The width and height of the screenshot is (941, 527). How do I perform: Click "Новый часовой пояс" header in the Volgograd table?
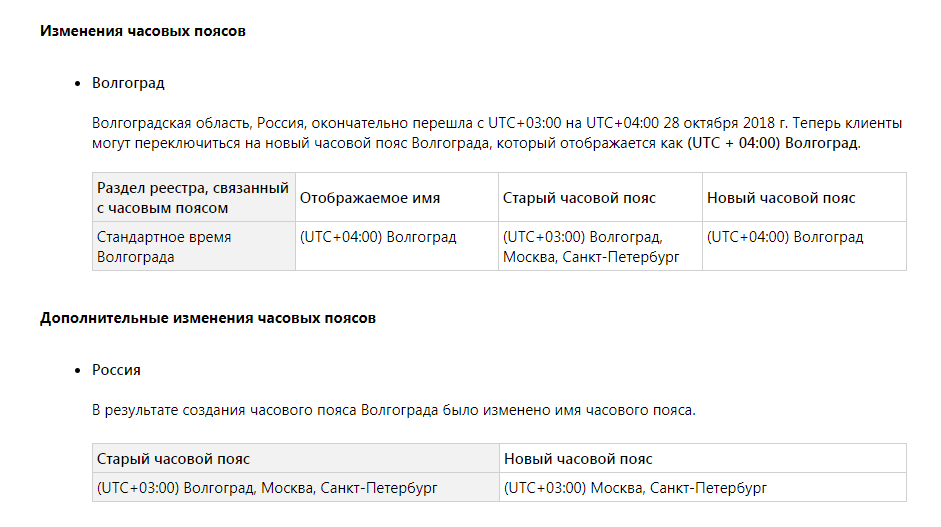782,198
